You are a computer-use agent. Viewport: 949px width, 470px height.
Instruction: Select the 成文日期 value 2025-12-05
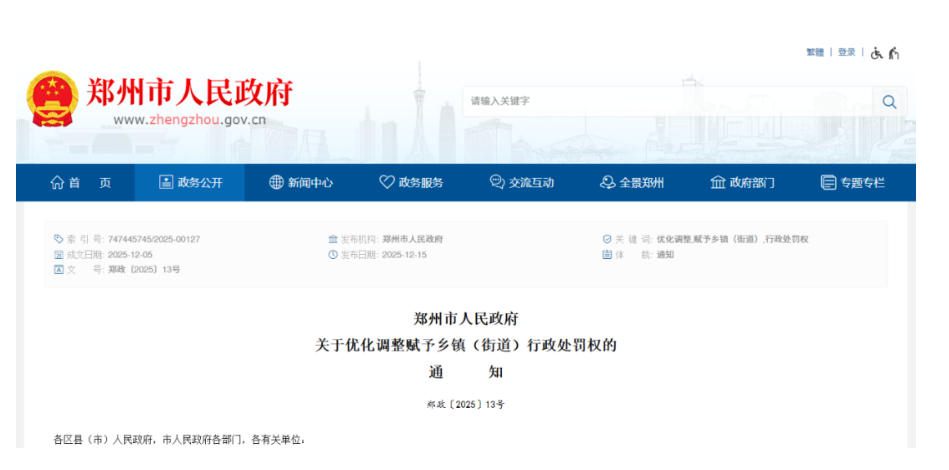[130, 255]
